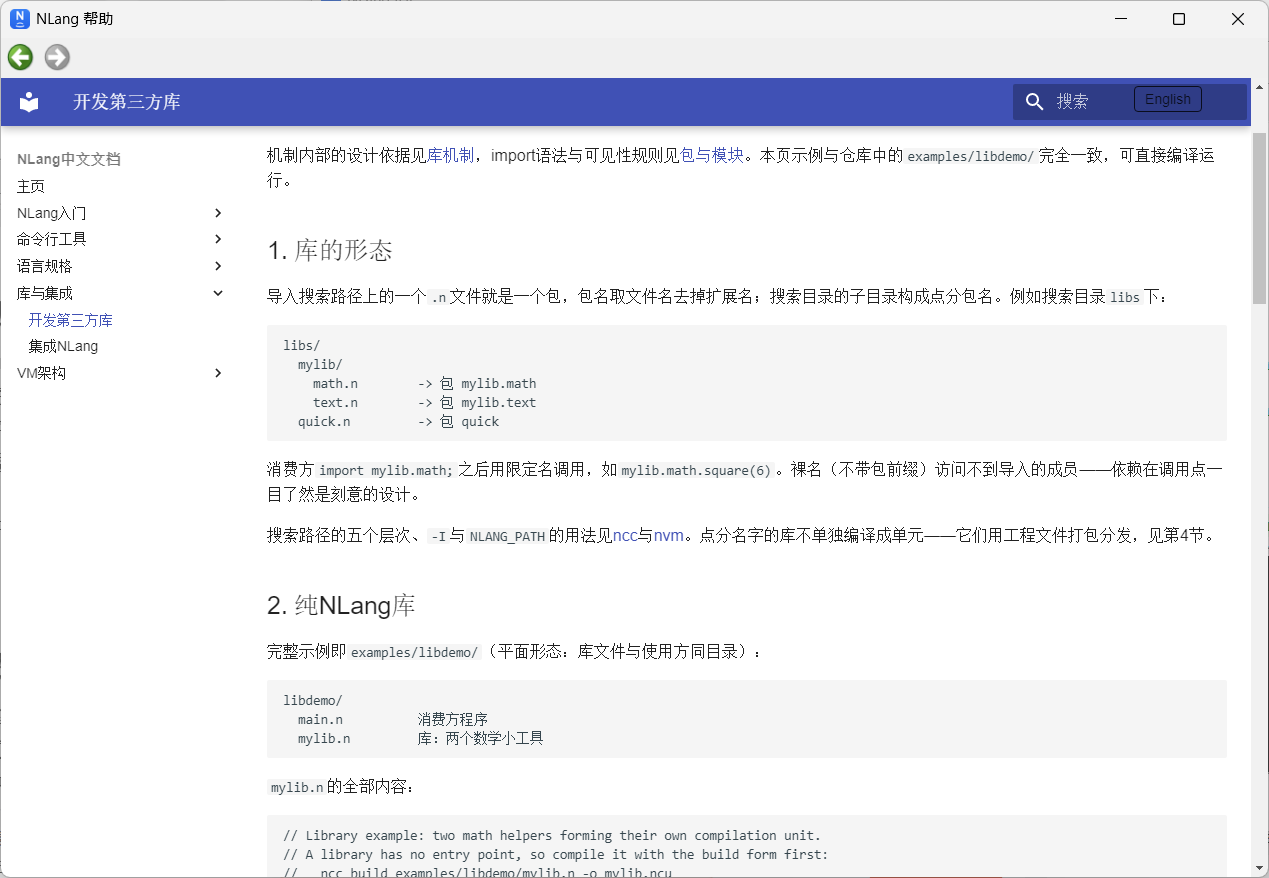Image resolution: width=1269 pixels, height=878 pixels.
Task: Click inline code examples/libdemo/ in intro
Action: tap(971, 156)
